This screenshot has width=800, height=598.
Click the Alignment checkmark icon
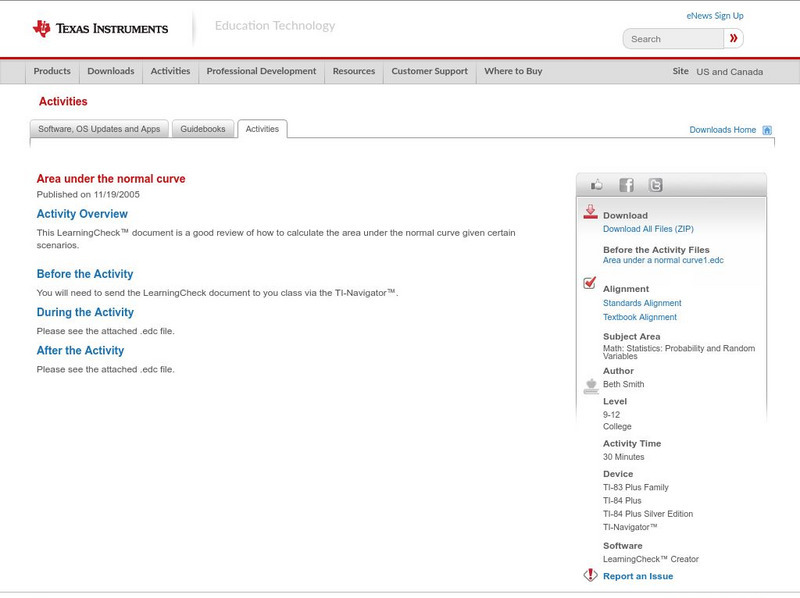pyautogui.click(x=590, y=284)
